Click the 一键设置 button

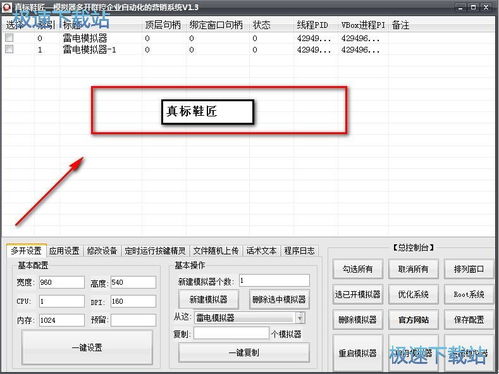(87, 347)
